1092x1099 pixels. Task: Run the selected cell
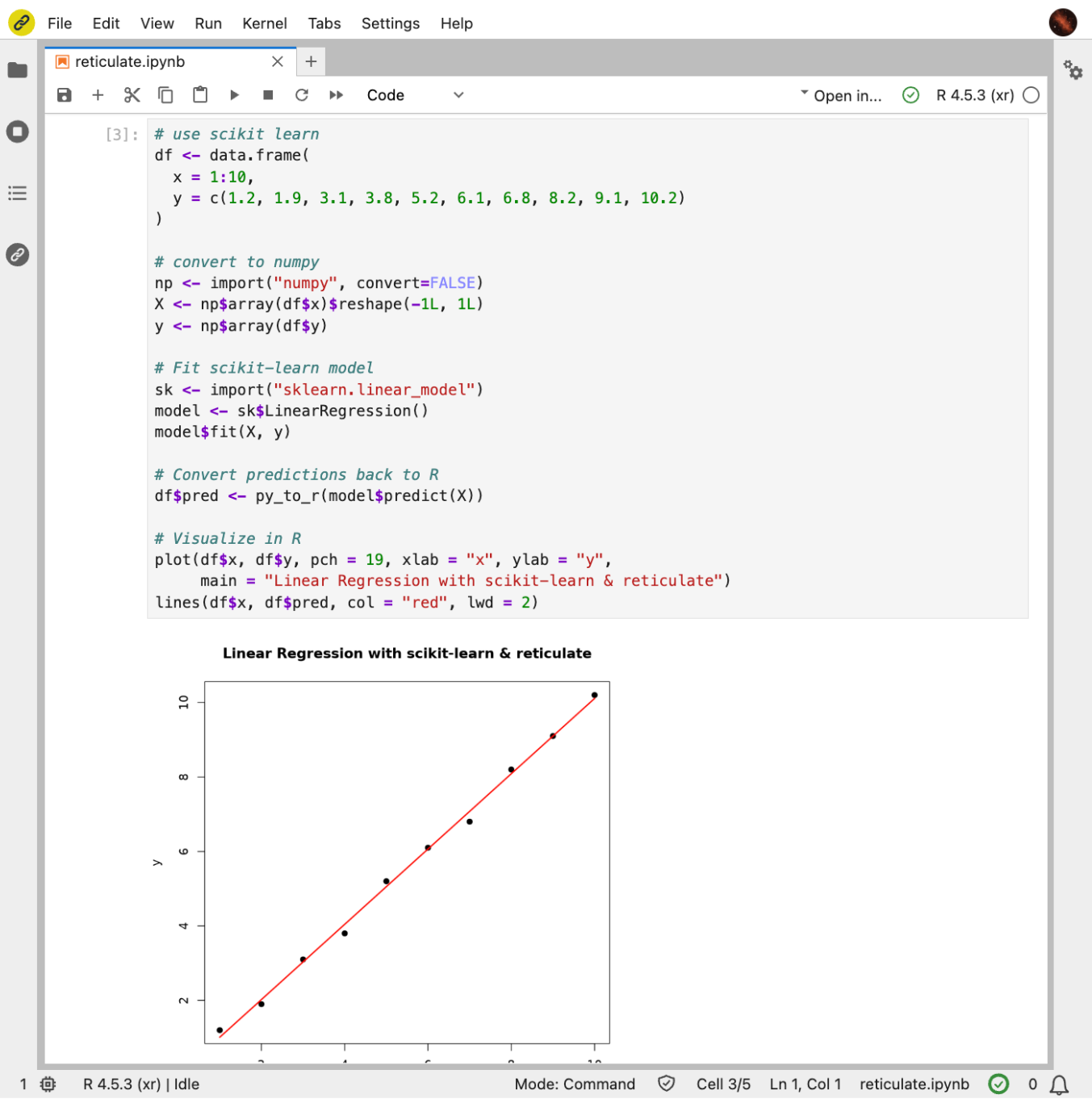(234, 95)
